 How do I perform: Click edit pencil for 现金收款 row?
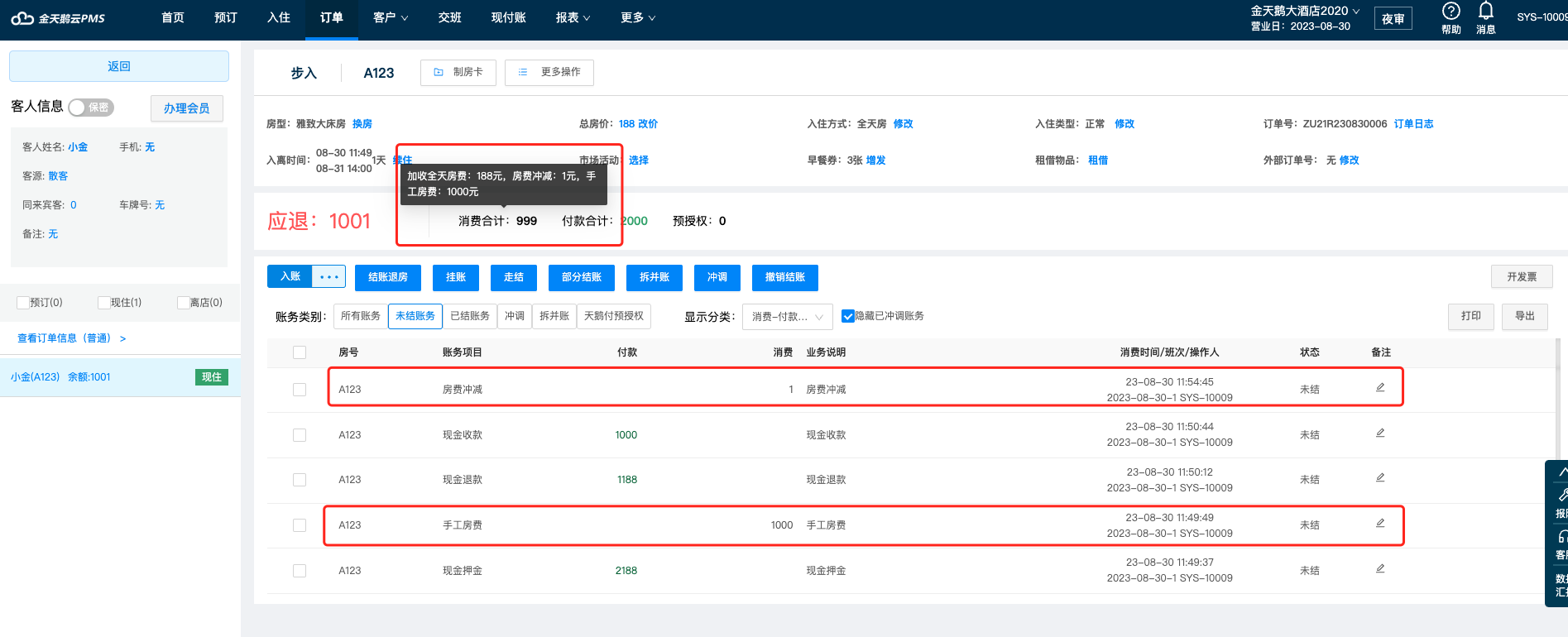1380,433
